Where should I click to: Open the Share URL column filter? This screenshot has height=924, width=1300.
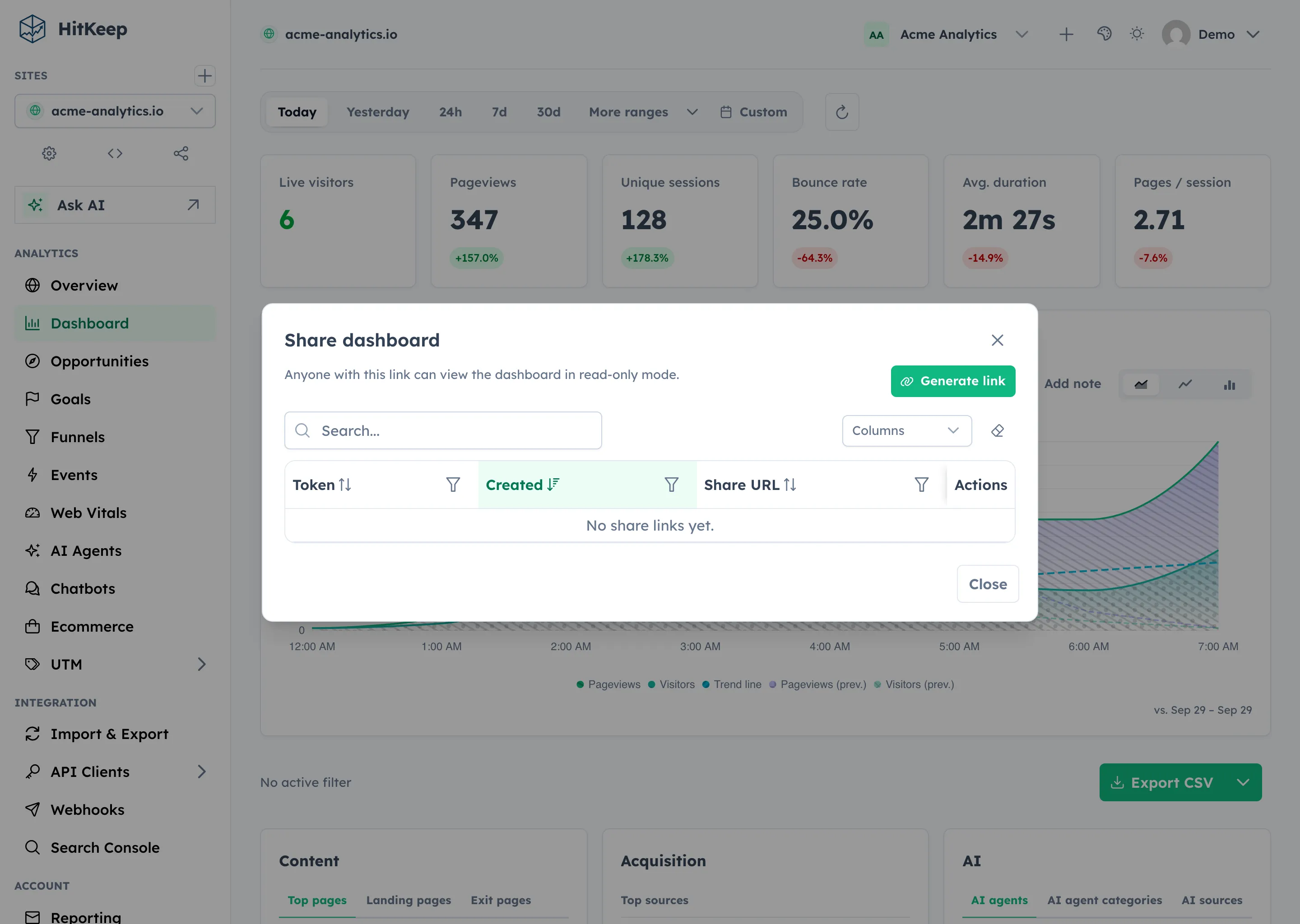coord(921,485)
